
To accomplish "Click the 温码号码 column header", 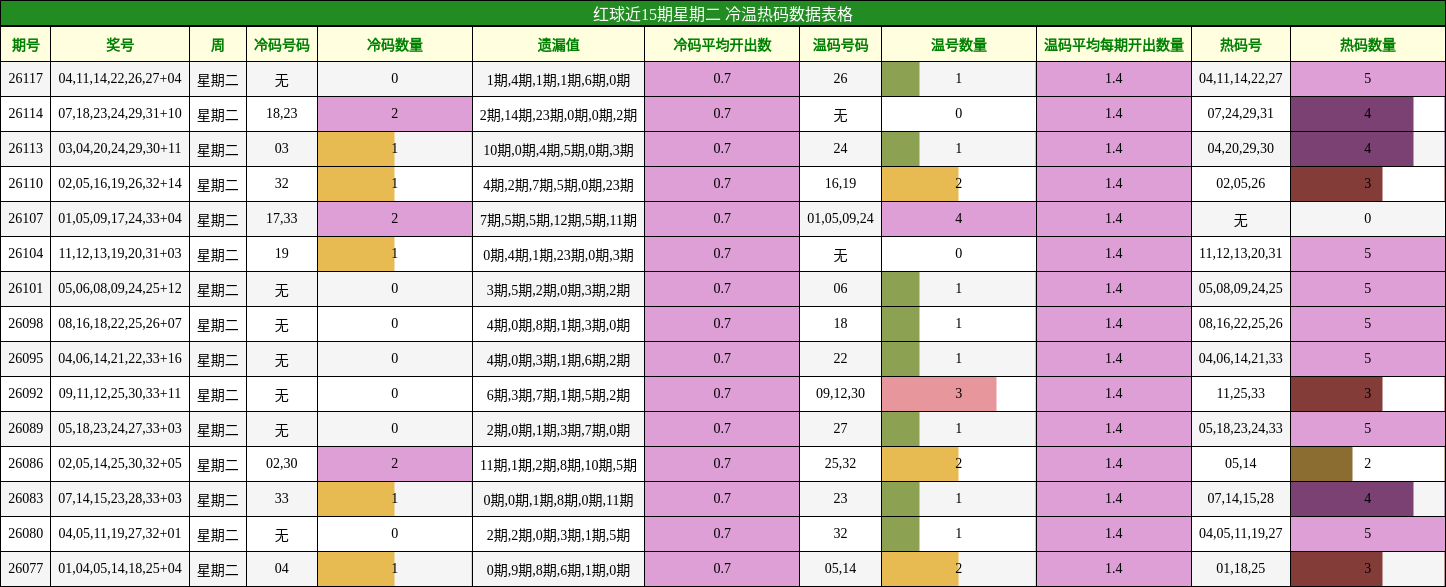I will tap(840, 45).
